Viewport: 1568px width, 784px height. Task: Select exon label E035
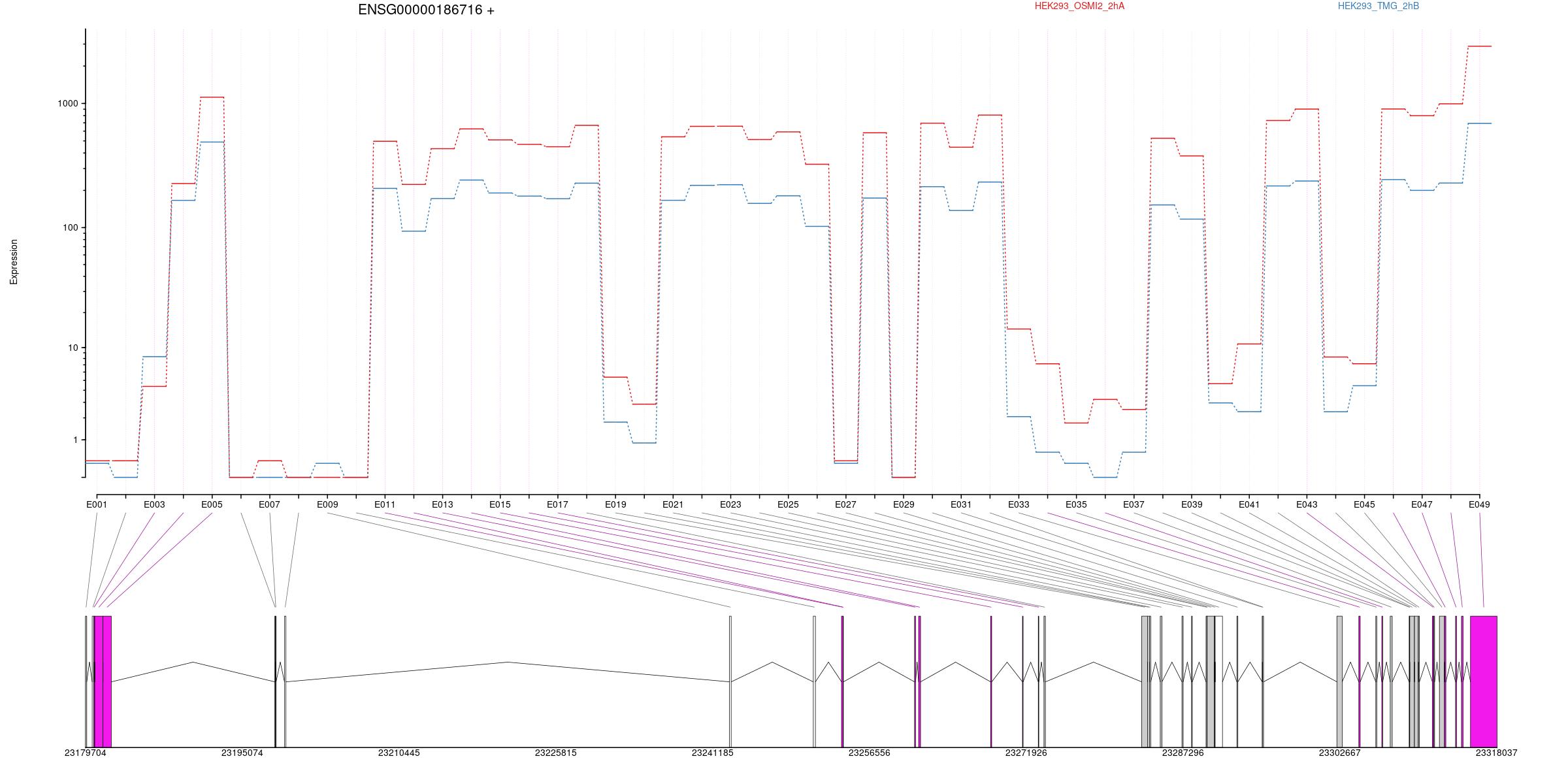click(1076, 504)
